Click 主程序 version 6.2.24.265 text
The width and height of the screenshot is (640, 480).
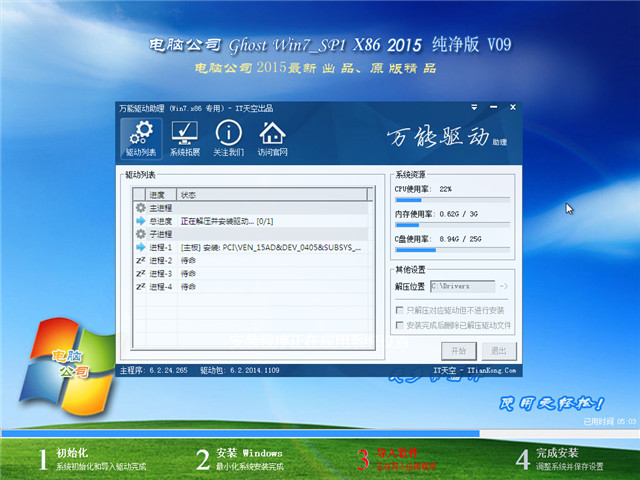click(x=153, y=370)
